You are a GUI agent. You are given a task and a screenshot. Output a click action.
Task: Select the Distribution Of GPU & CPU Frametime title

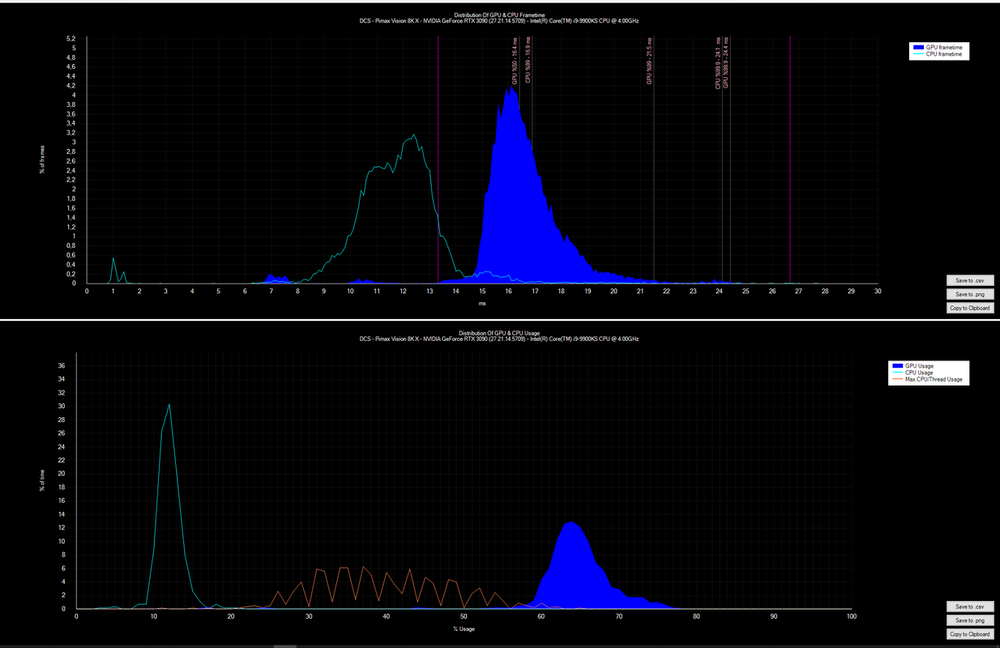[499, 15]
